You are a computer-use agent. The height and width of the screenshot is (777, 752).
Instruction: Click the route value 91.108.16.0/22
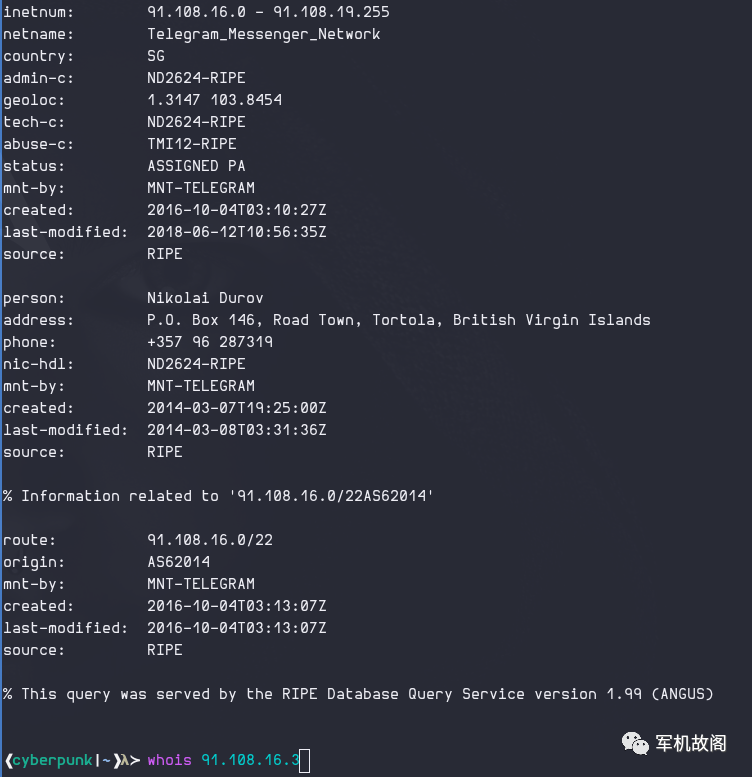point(210,540)
